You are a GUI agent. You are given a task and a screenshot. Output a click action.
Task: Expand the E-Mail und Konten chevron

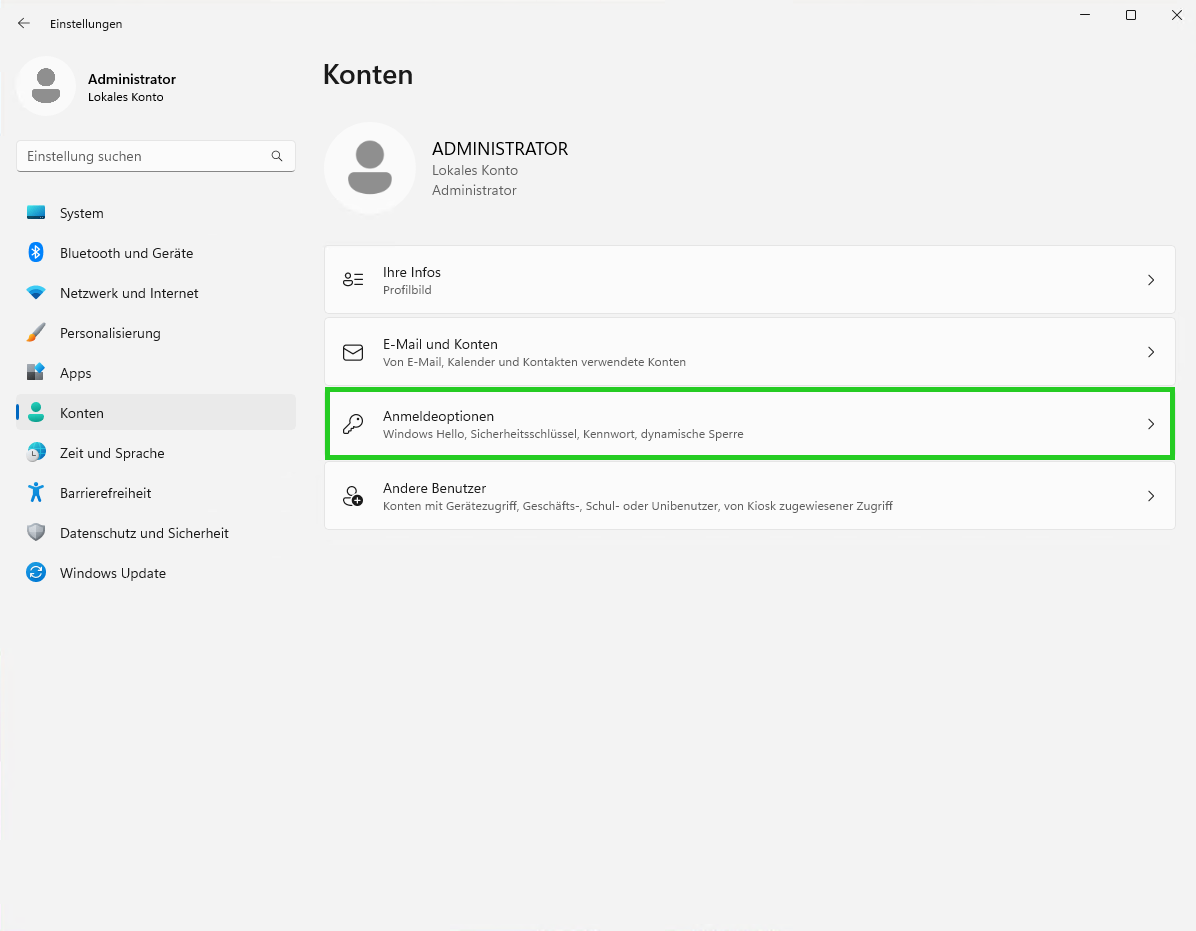pos(1150,352)
